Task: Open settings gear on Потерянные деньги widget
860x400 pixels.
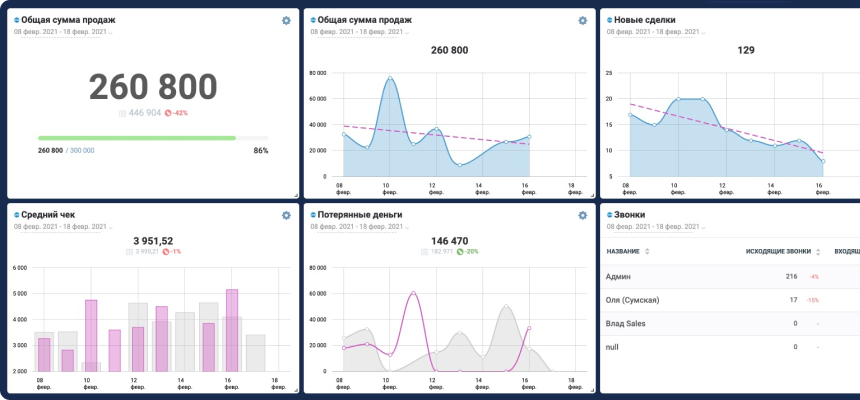Action: 583,215
